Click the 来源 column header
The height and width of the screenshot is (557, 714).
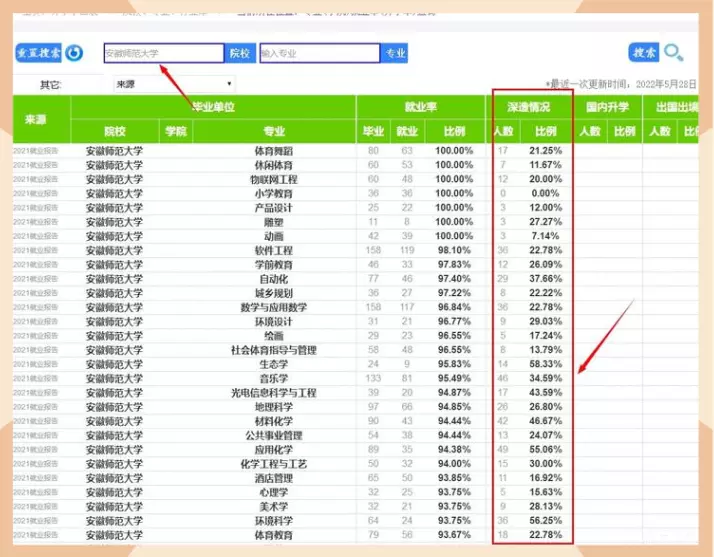tap(36, 119)
